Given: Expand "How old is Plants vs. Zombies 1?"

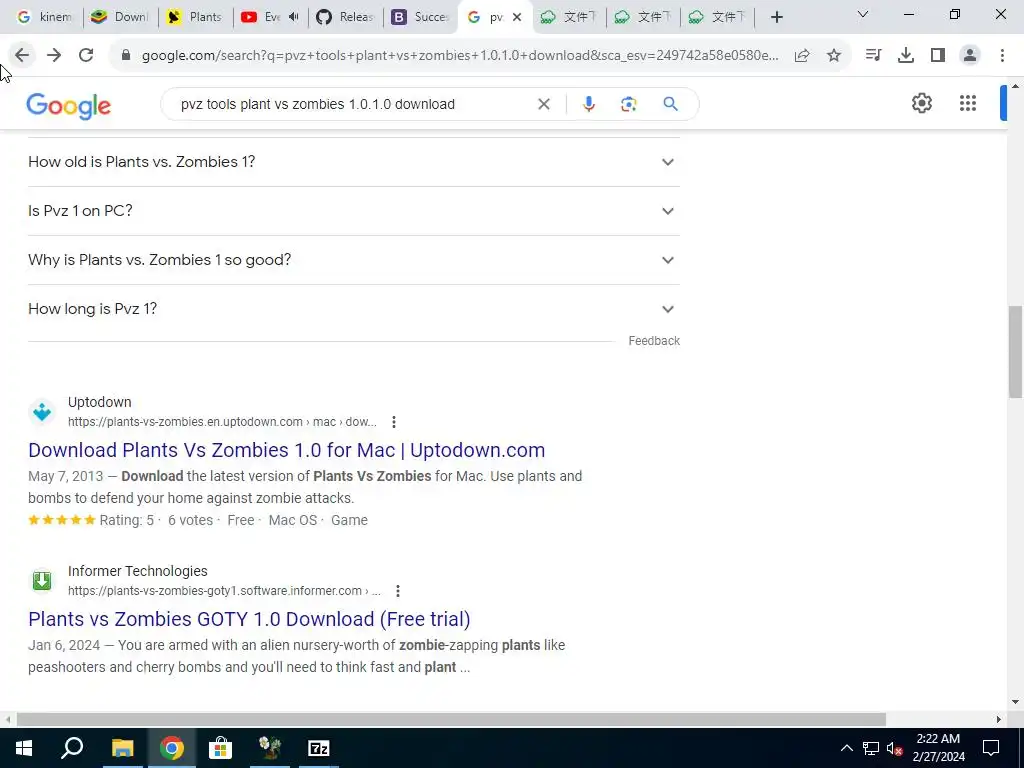Looking at the screenshot, I should (x=353, y=162).
